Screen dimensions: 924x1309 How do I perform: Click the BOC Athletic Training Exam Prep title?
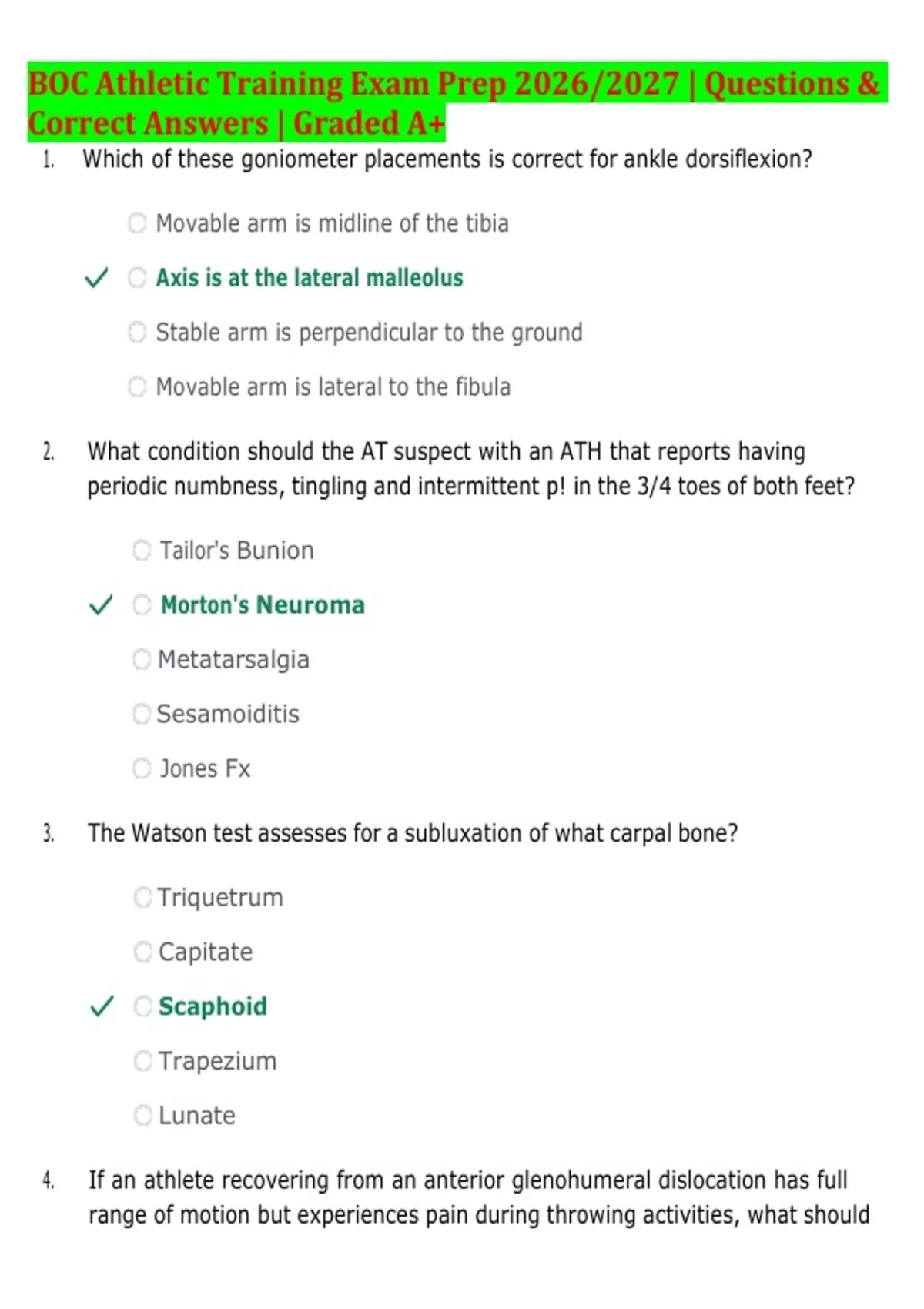(x=457, y=102)
